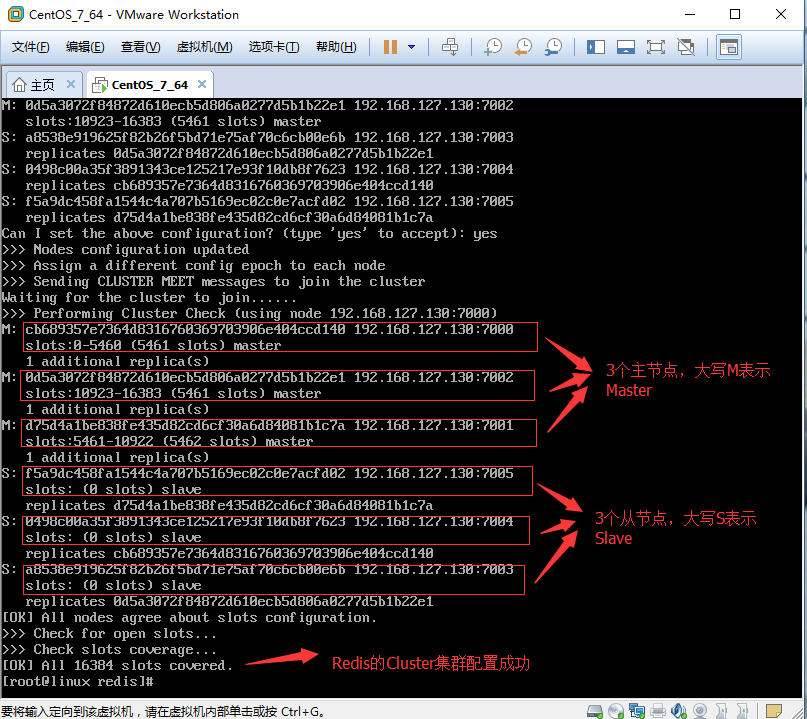This screenshot has width=807, height=719.
Task: Toggle the library sidebar panel
Action: pyautogui.click(x=595, y=47)
